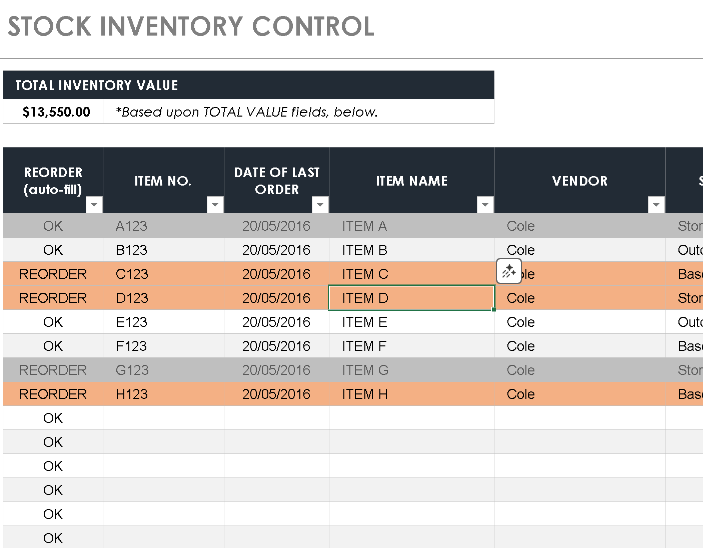Screen dimensions: 703x548
Task: Open the ITEM NO. filter dropdown
Action: (x=215, y=204)
